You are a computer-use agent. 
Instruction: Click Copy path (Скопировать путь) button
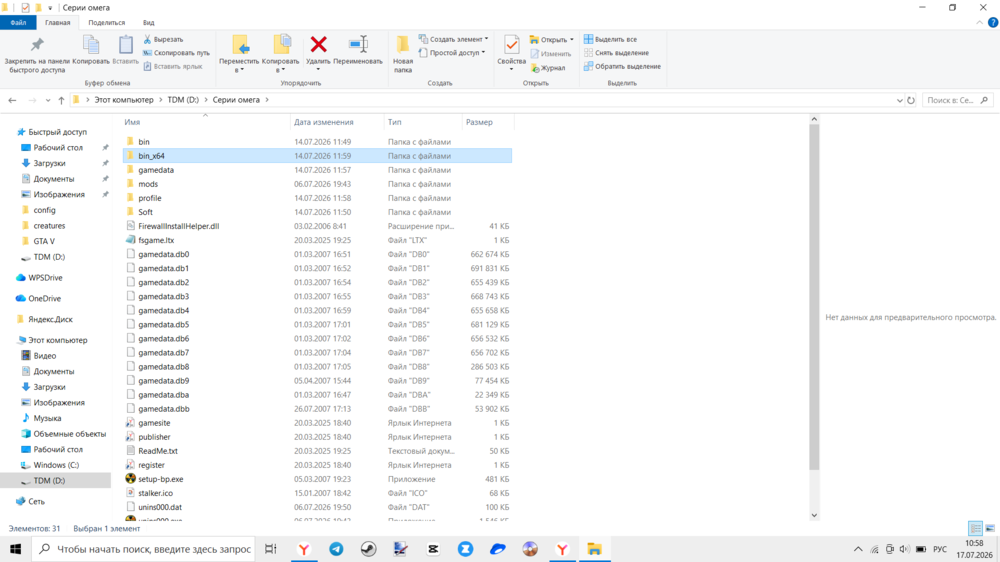176,53
